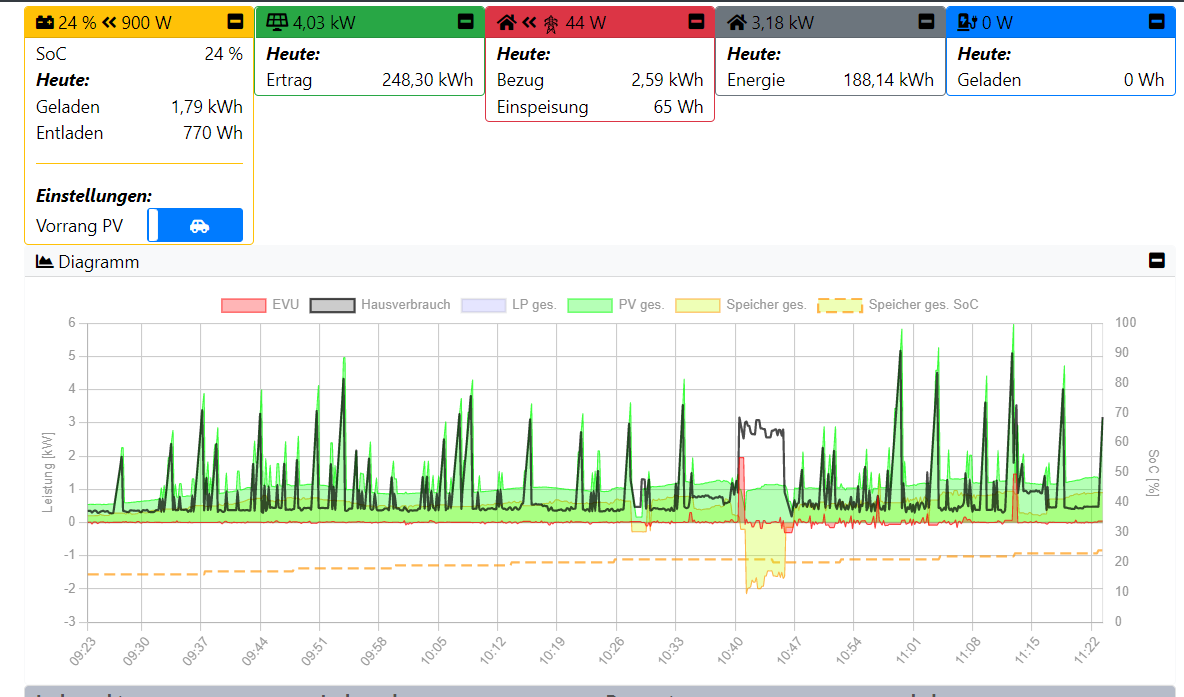The width and height of the screenshot is (1184, 697).
Task: Minimize the grey house consumption card
Action: pyautogui.click(x=927, y=21)
